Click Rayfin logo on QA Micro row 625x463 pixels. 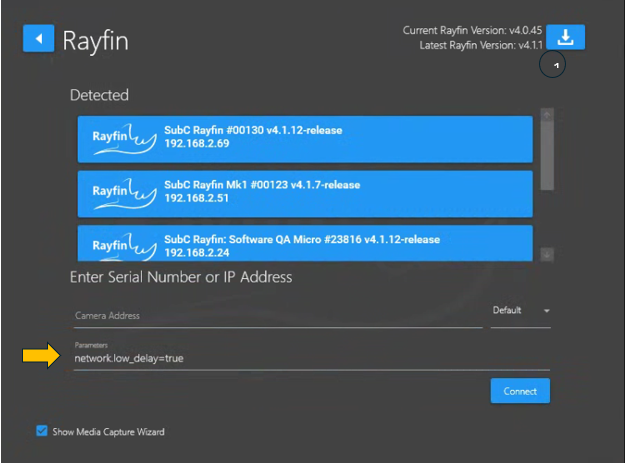coord(124,246)
